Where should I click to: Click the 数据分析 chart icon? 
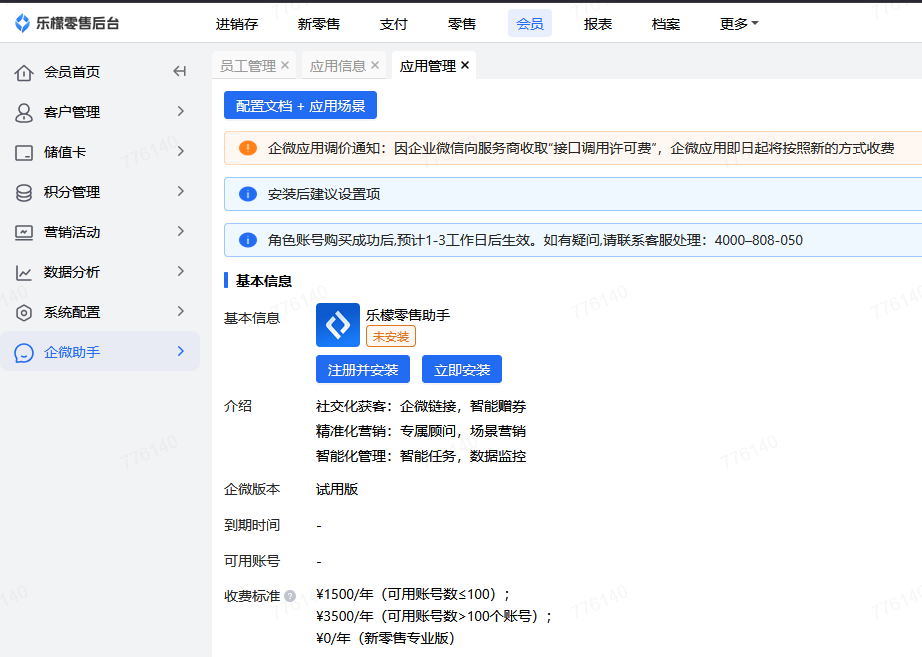pyautogui.click(x=24, y=273)
